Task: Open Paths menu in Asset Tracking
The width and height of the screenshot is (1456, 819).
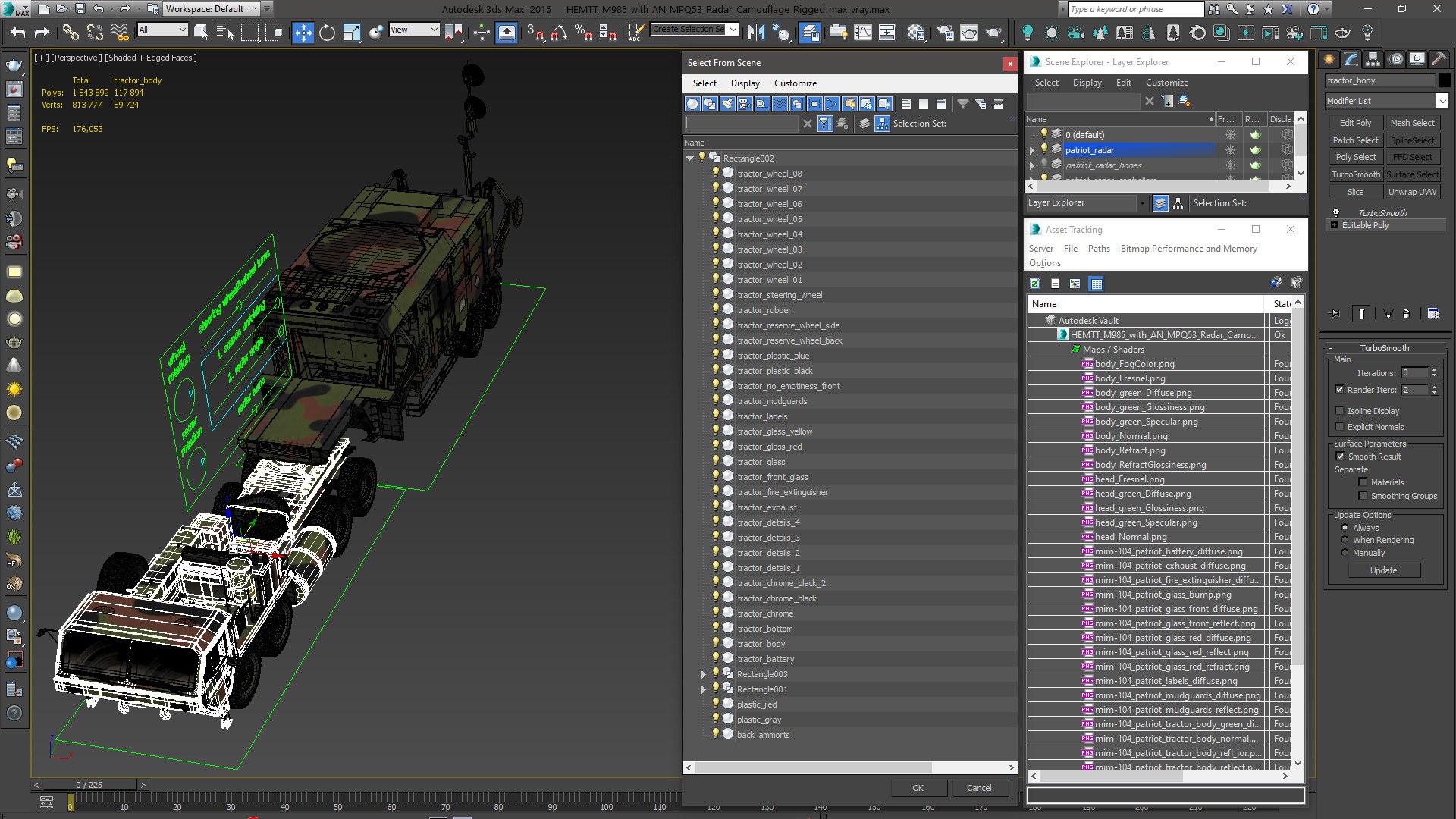Action: (x=1098, y=249)
